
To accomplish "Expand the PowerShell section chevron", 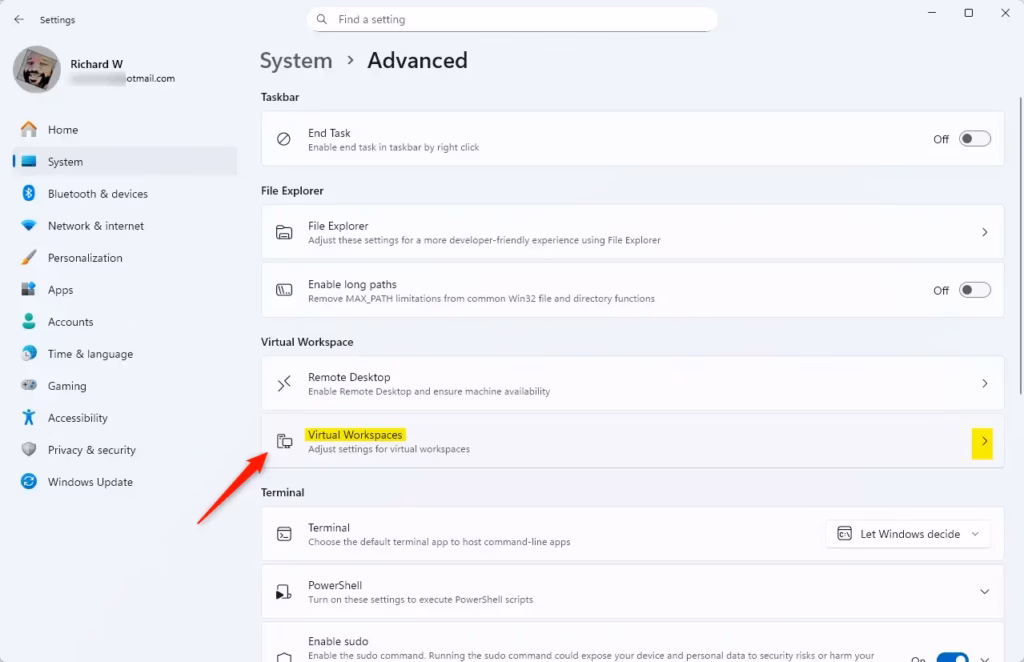I will [984, 591].
